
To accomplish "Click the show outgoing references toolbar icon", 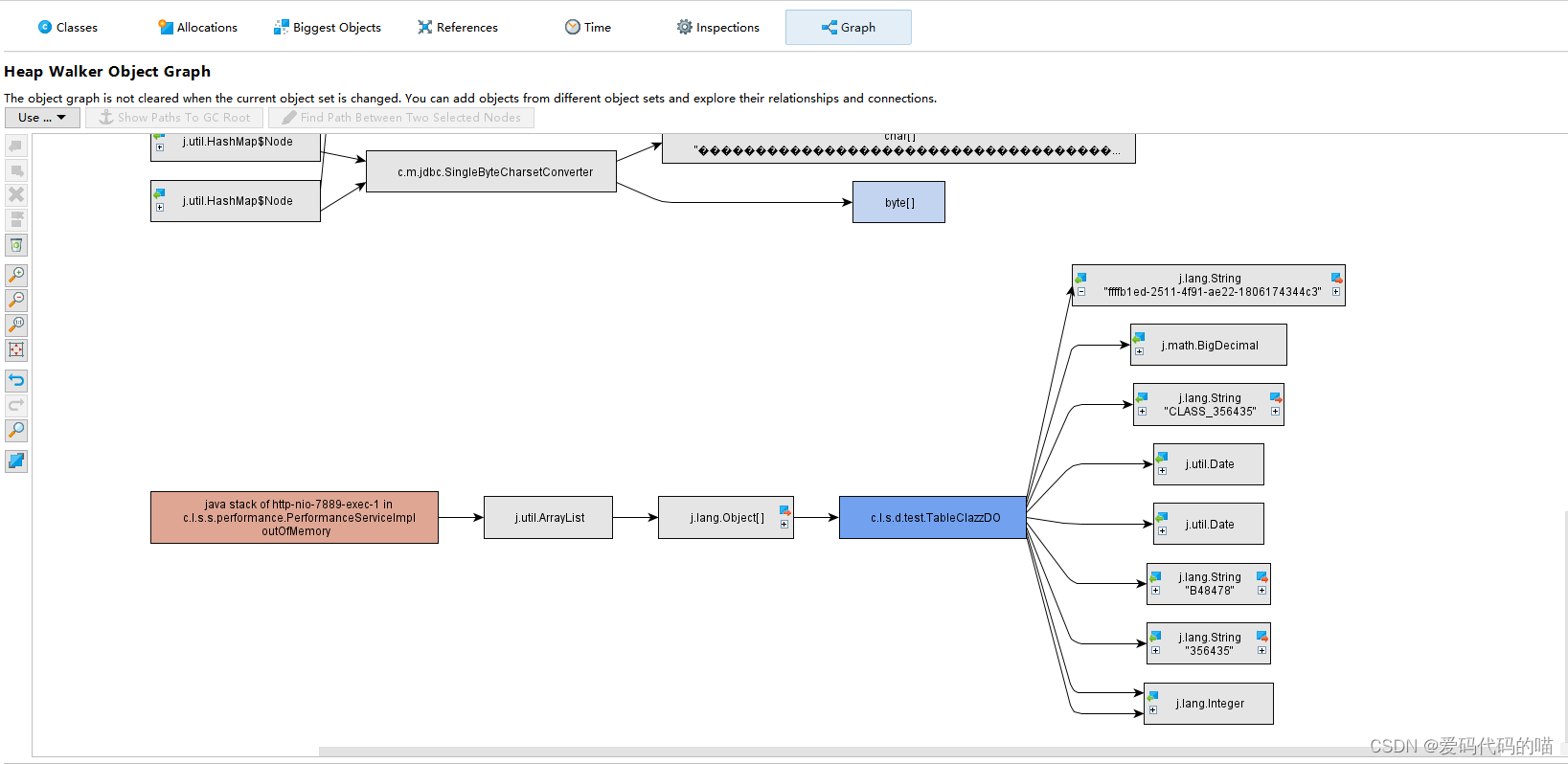I will coord(16,171).
